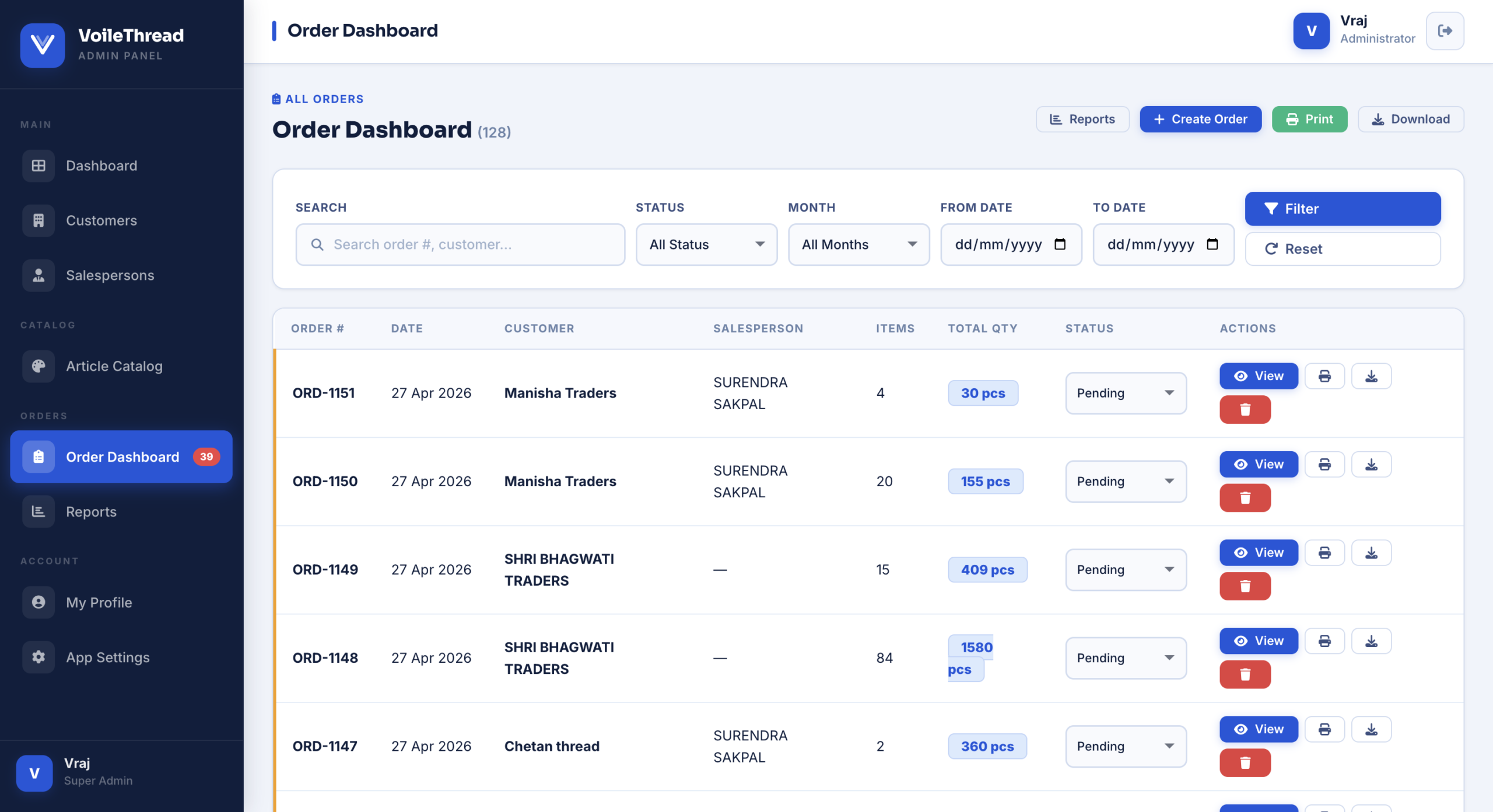Delete order ORD-1149 with the red trash icon
Viewport: 1493px width, 812px height.
click(1245, 586)
